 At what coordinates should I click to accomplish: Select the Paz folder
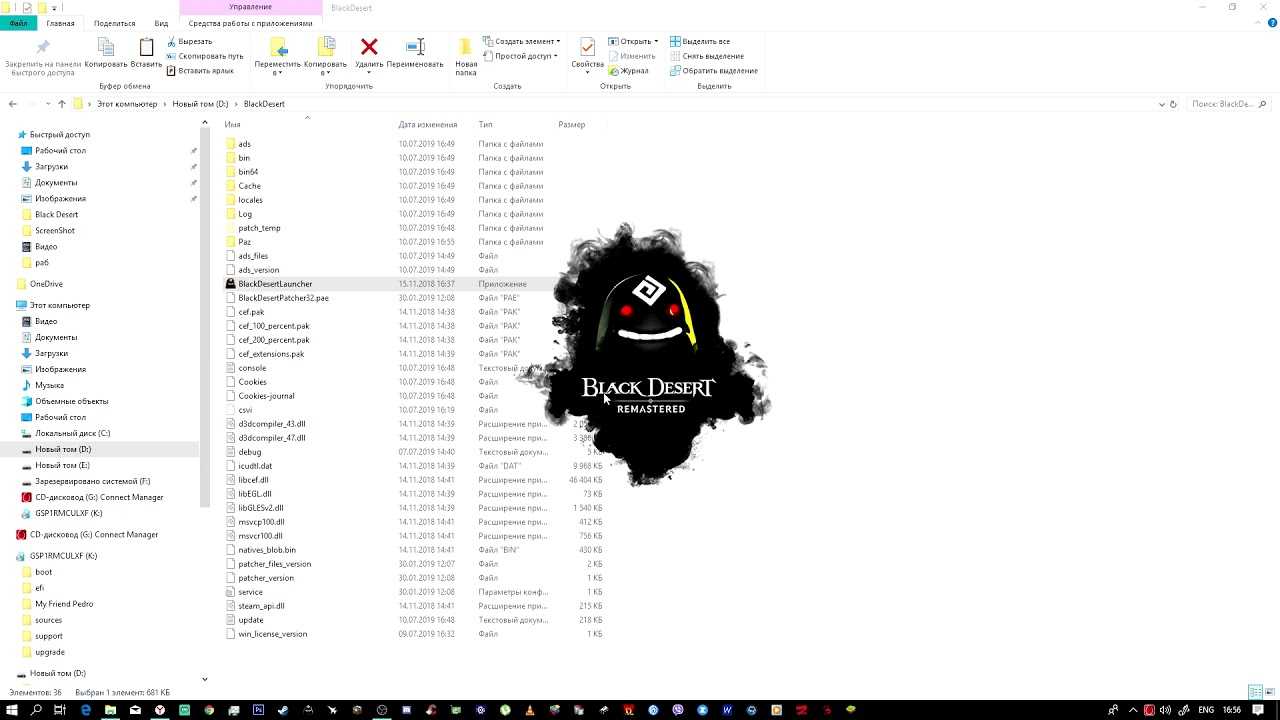(245, 242)
